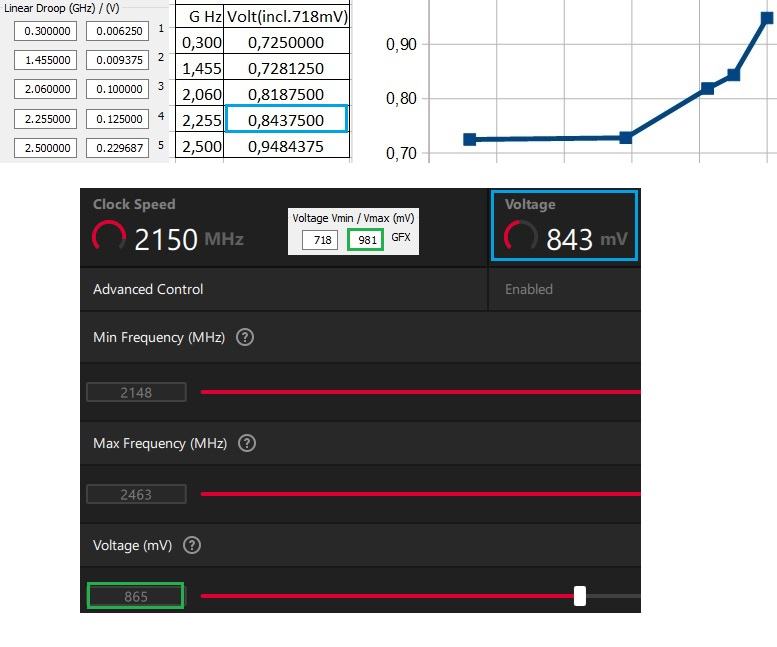Click the 843 mV voltage readout
Image resolution: width=777 pixels, height=647 pixels.
(587, 239)
